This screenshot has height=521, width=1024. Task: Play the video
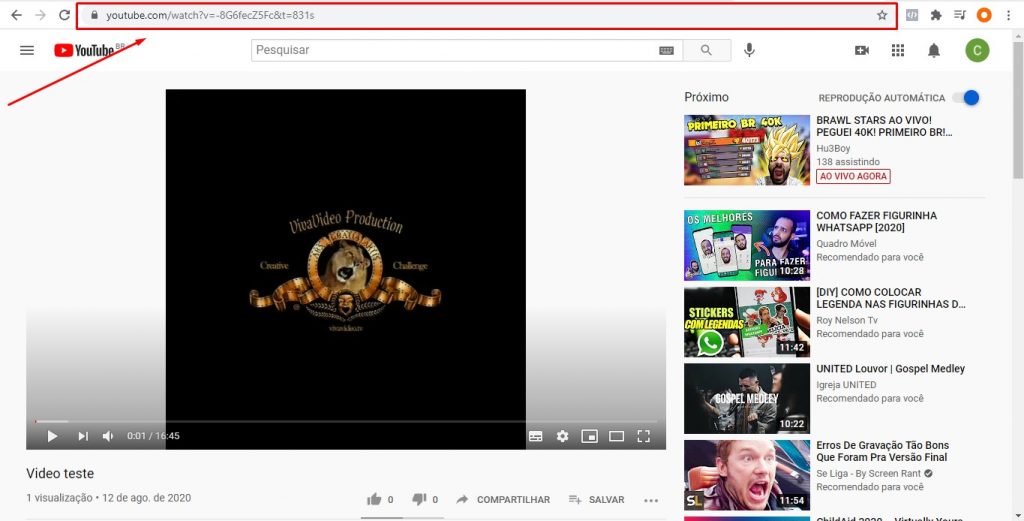[52, 436]
